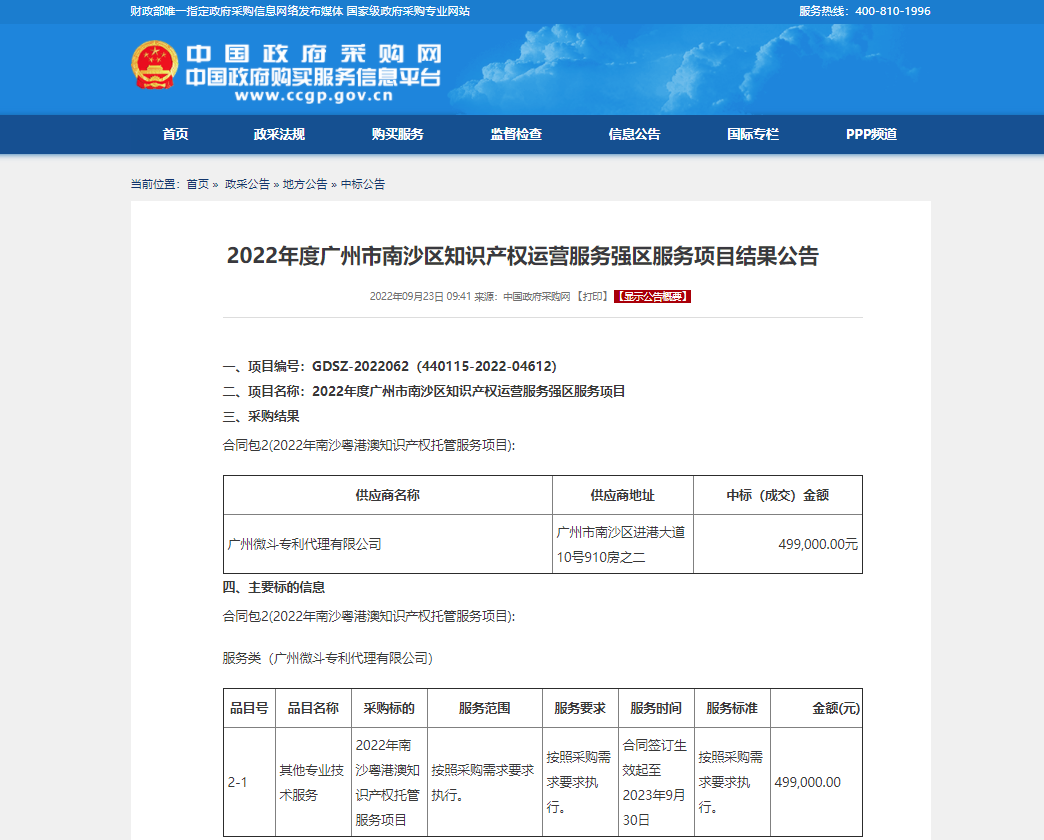Viewport: 1044px width, 840px height.
Task: Click the 中国政府采购网 source text beside date
Action: pyautogui.click(x=536, y=297)
